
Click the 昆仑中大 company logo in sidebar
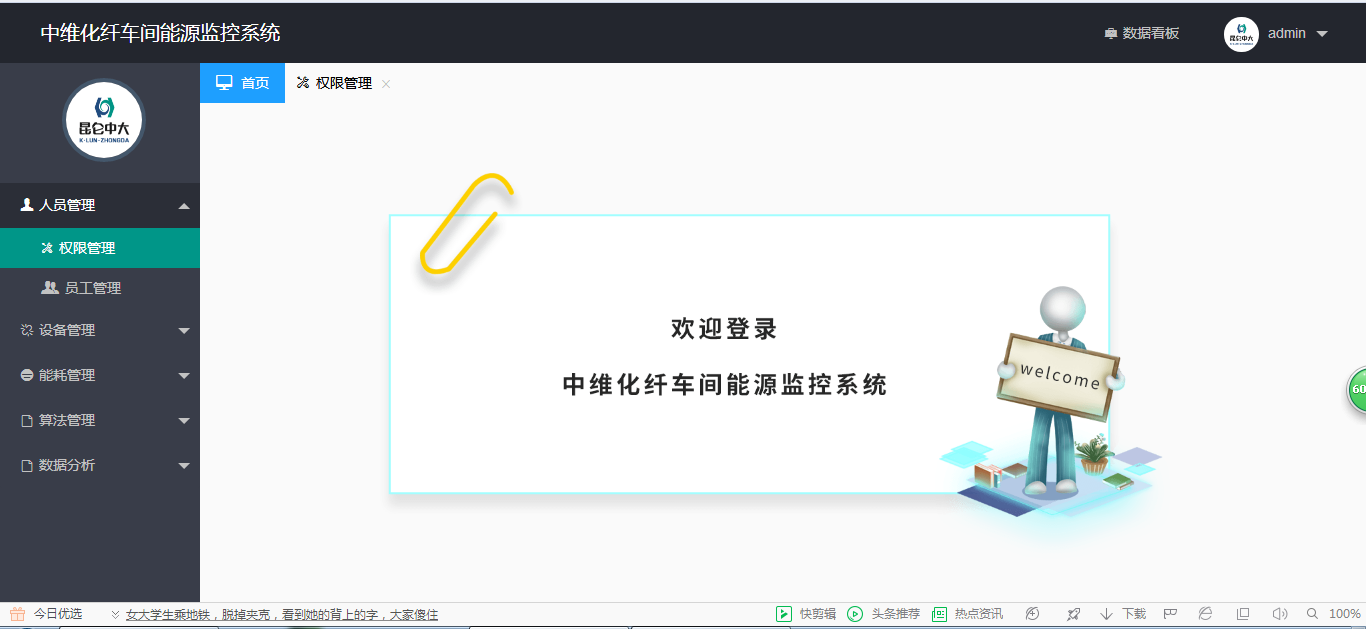104,120
